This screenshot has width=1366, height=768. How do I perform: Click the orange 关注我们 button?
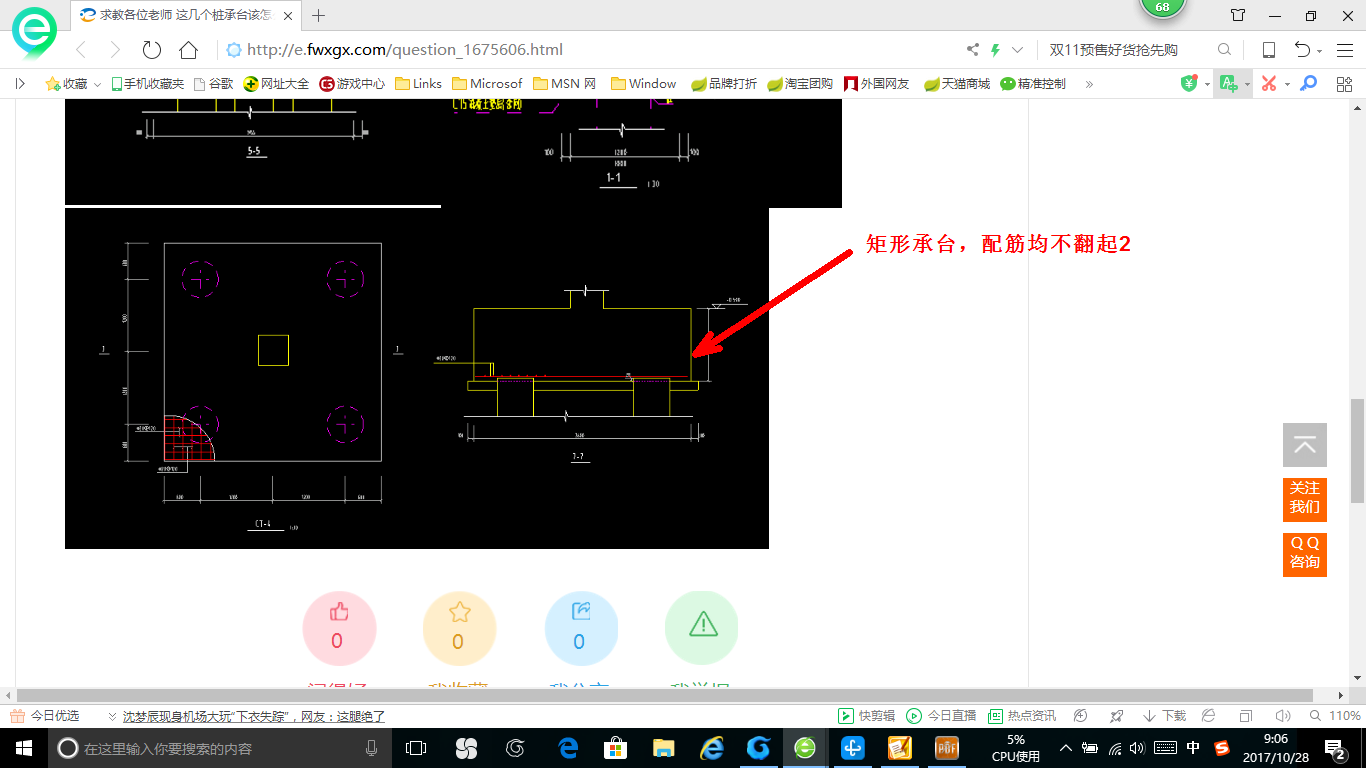(1305, 499)
